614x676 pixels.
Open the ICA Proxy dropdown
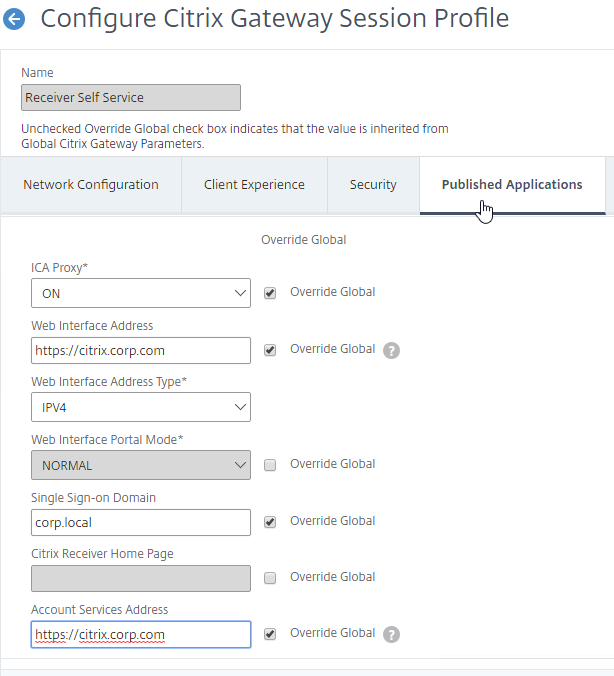click(x=141, y=293)
